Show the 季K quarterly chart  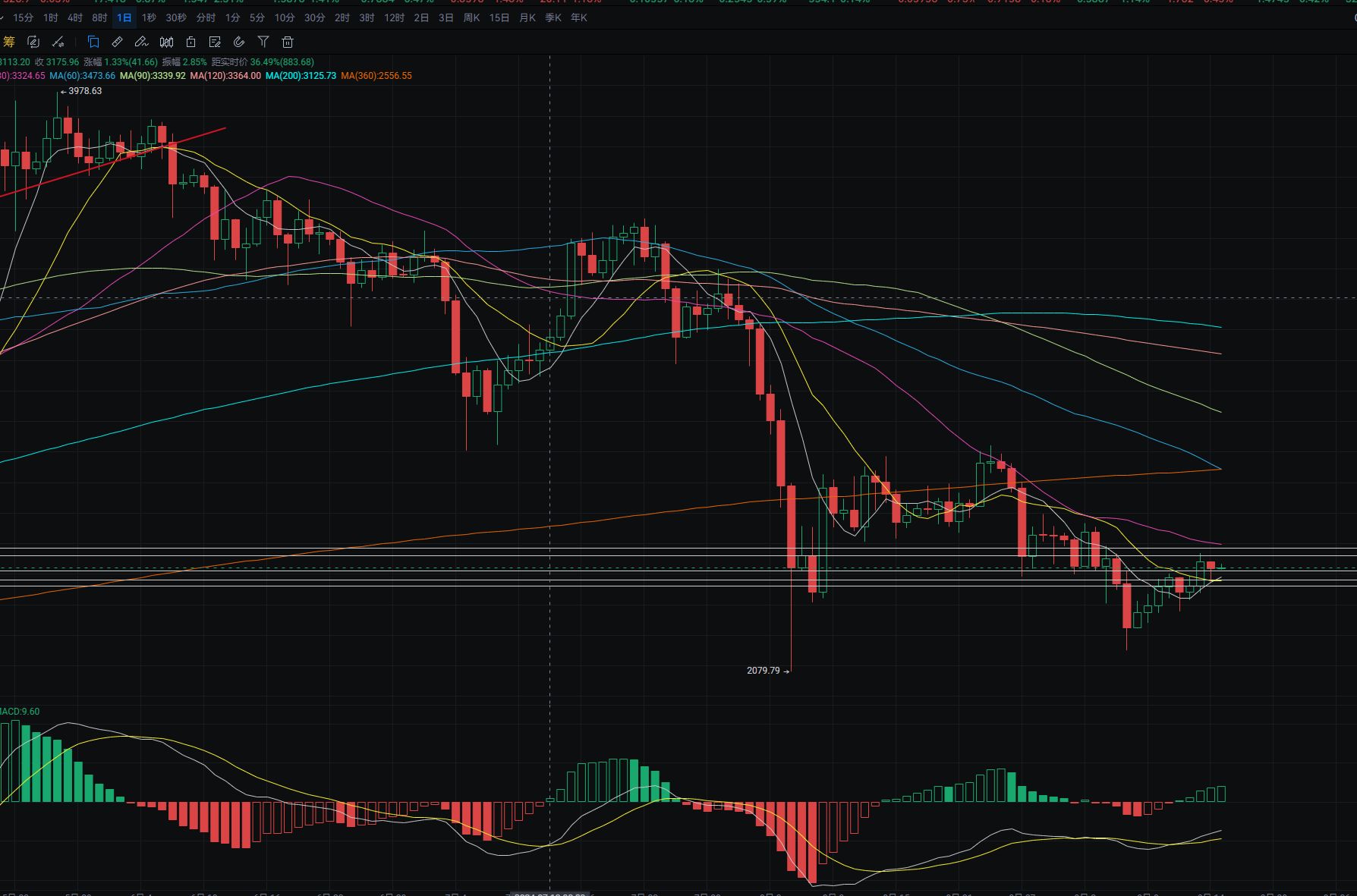tap(553, 17)
